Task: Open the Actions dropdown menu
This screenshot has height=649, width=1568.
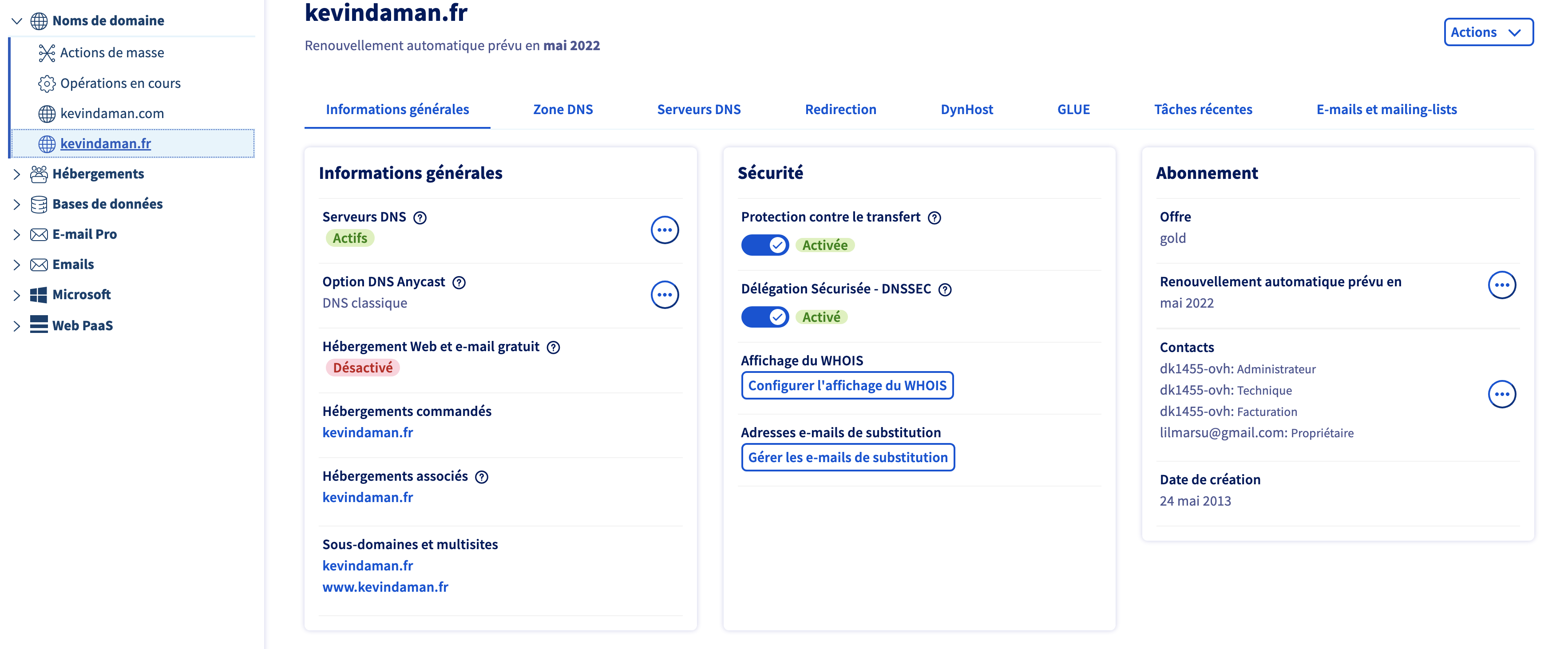Action: [x=1488, y=32]
